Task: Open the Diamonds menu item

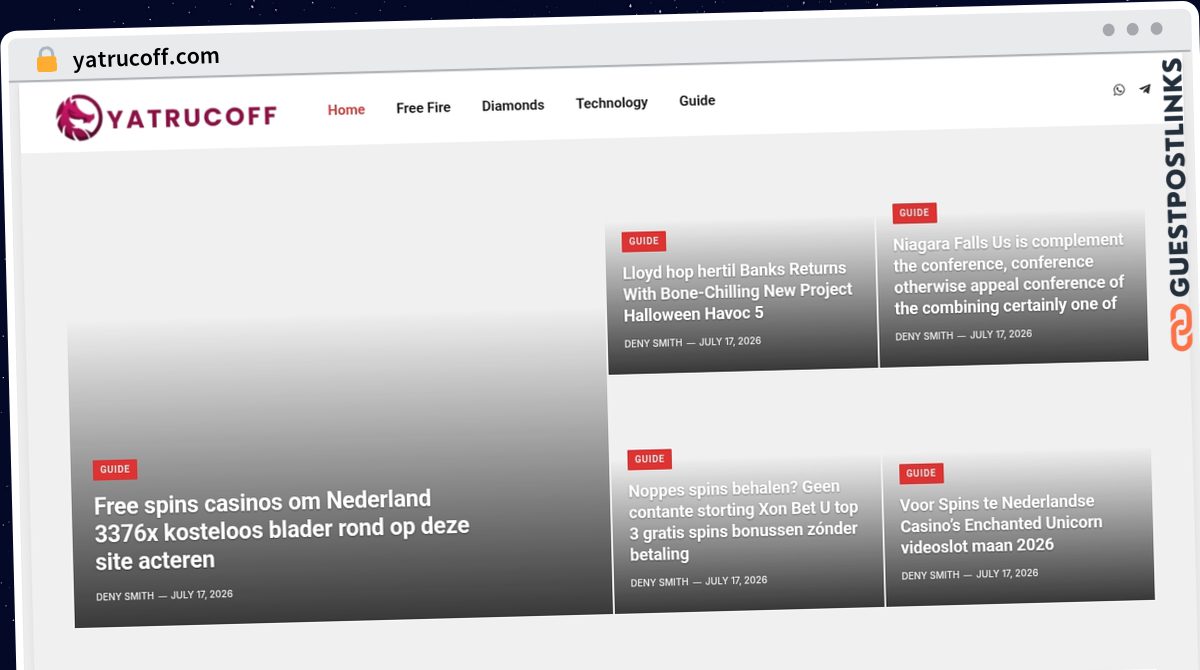Action: pyautogui.click(x=513, y=105)
